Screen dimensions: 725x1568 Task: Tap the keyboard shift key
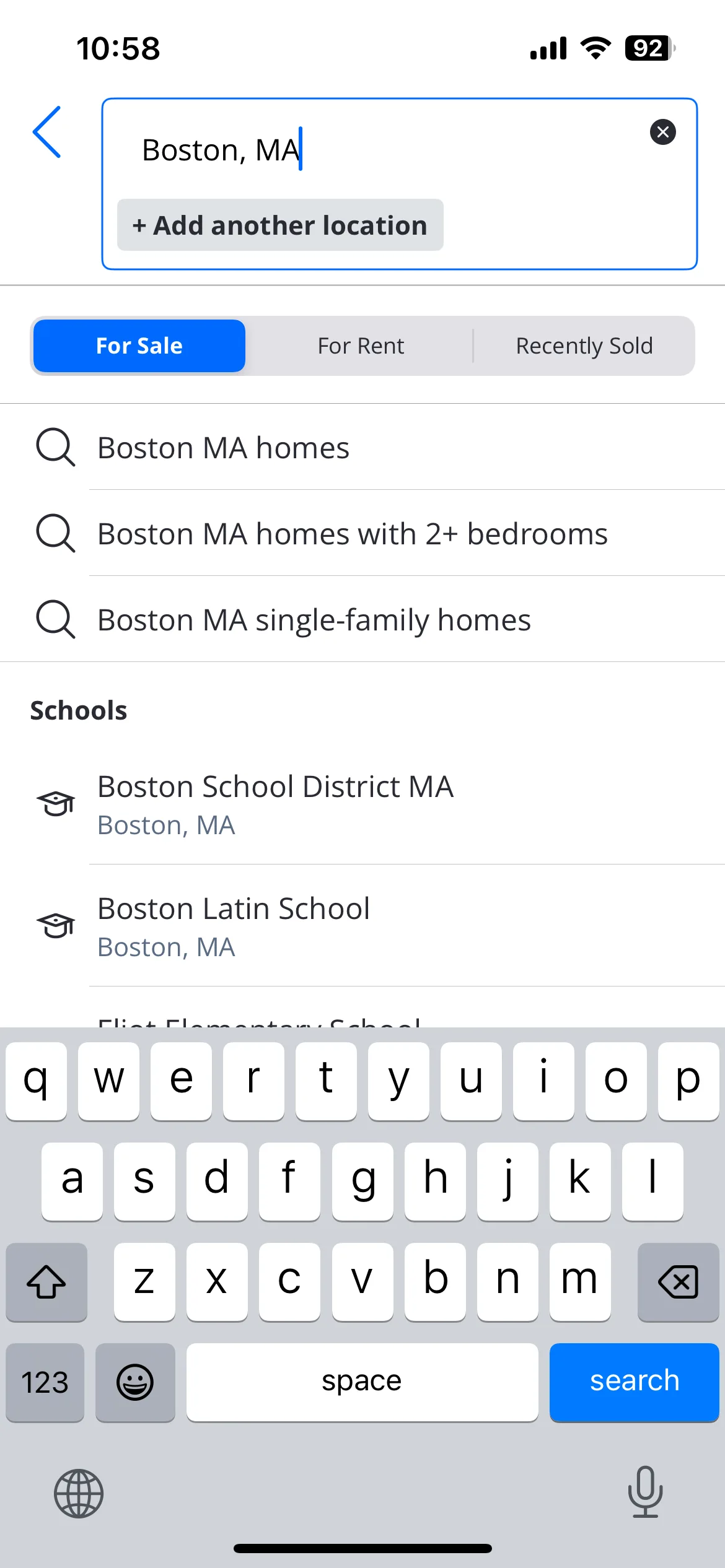click(x=46, y=1281)
